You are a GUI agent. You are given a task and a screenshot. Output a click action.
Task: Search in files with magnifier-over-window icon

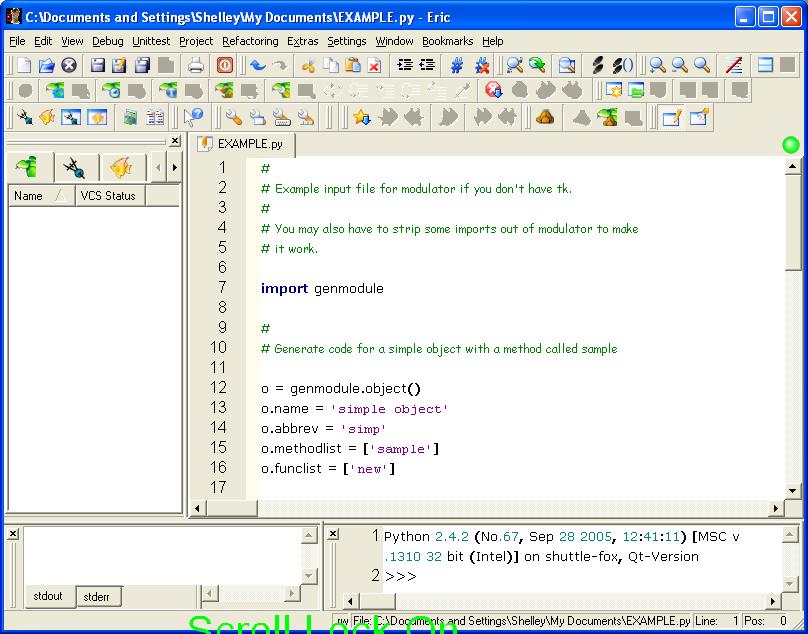(x=566, y=65)
